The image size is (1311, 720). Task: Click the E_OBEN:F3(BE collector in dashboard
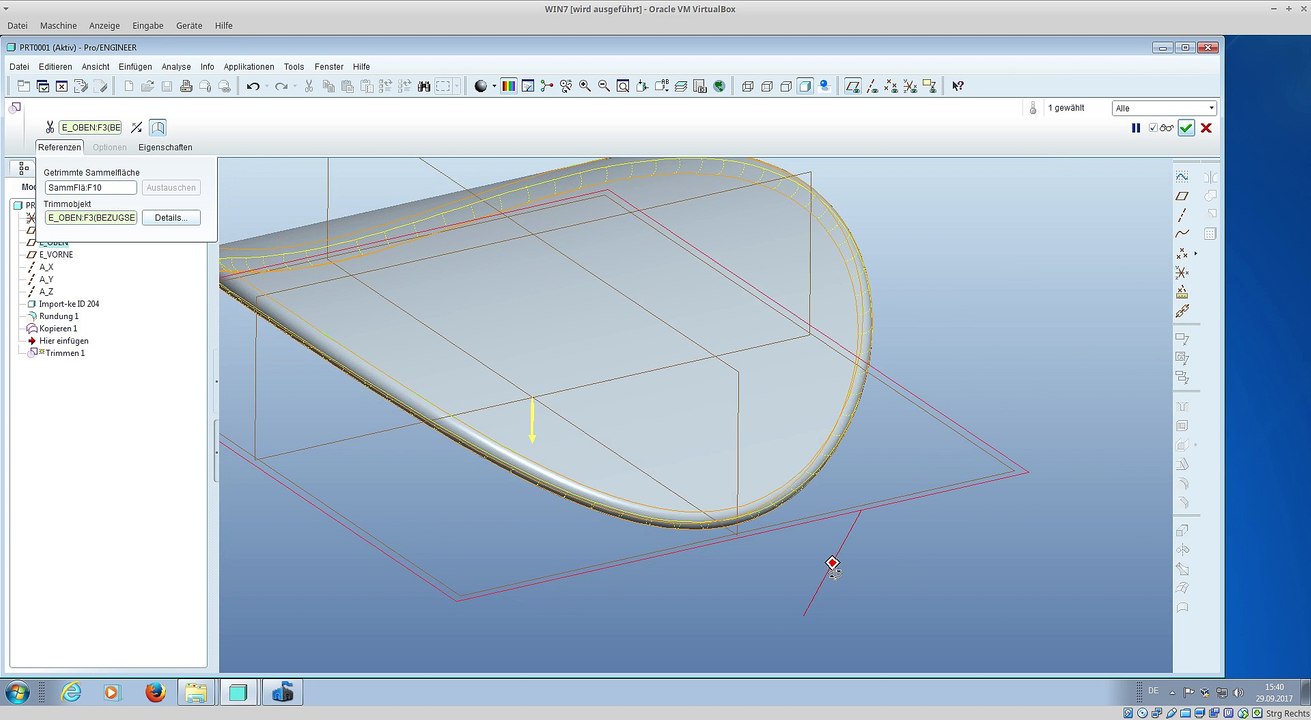[x=90, y=127]
